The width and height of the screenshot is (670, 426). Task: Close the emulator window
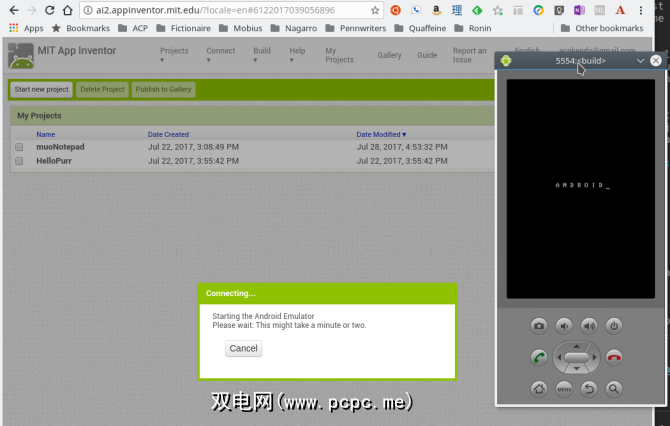pyautogui.click(x=655, y=61)
